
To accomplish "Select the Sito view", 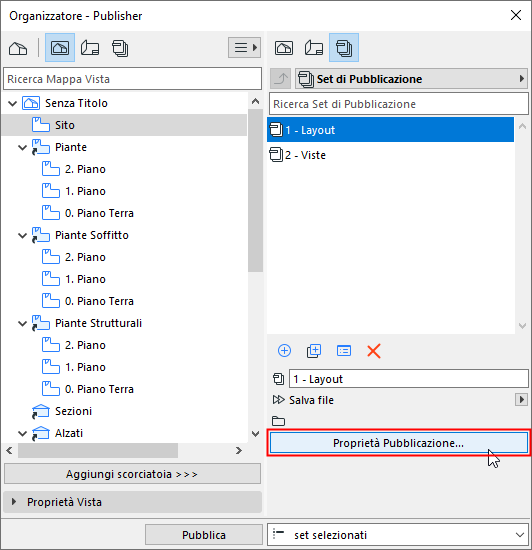I will coord(124,125).
